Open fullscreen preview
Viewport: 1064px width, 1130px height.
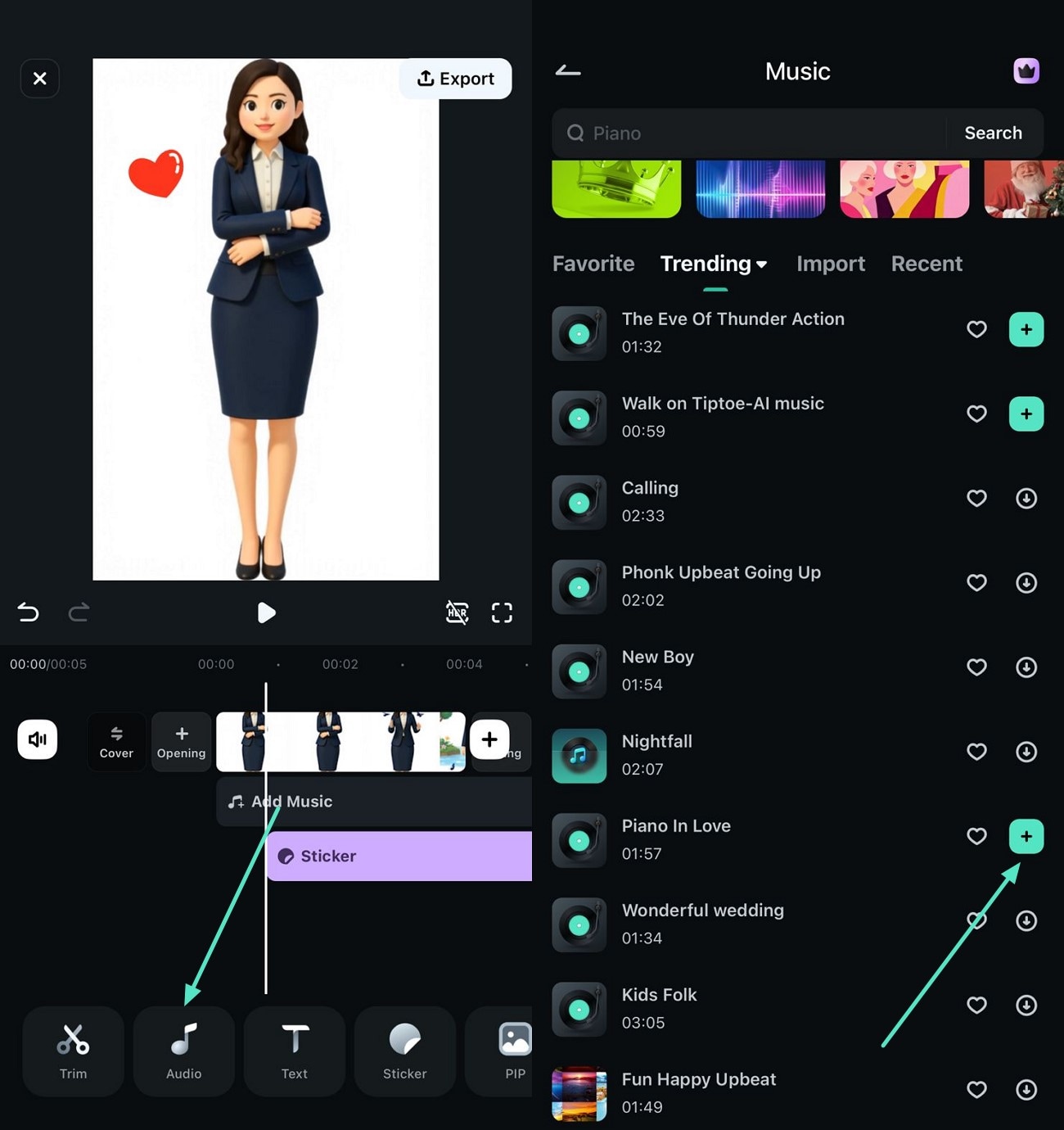[502, 612]
